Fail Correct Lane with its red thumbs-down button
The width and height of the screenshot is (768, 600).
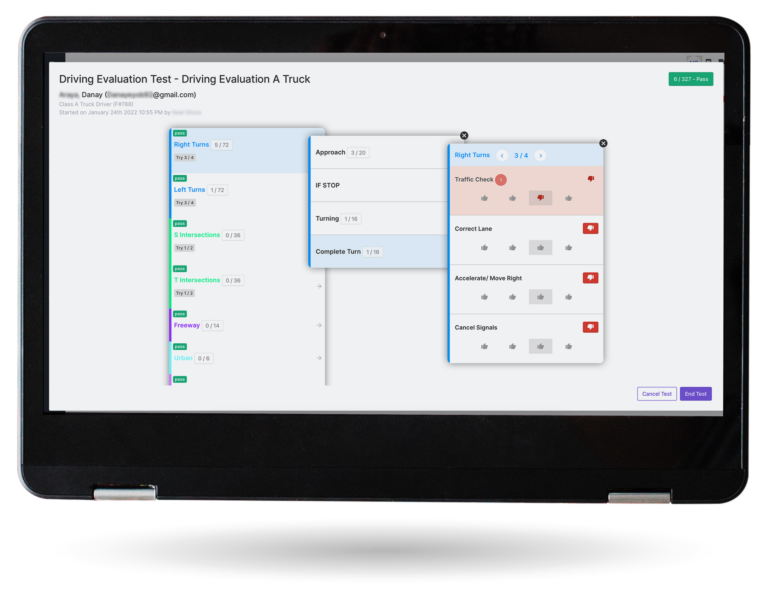click(591, 228)
